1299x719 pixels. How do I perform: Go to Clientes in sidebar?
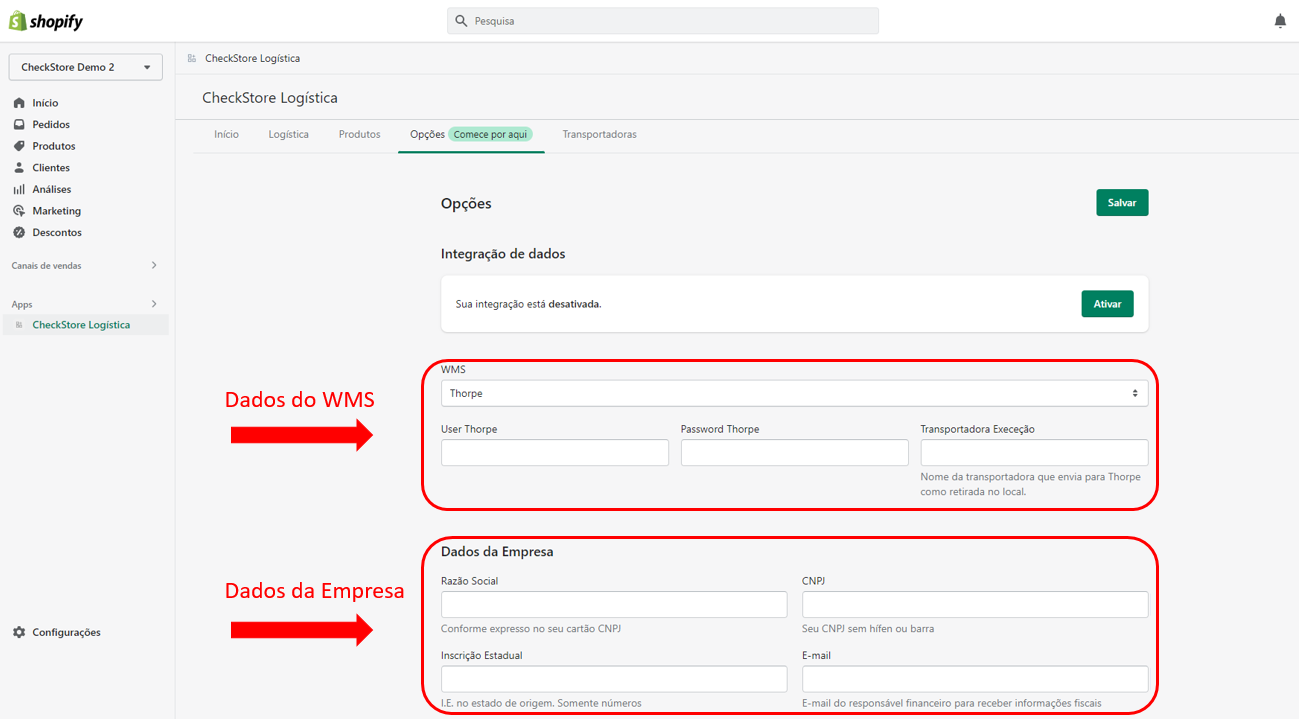click(50, 168)
